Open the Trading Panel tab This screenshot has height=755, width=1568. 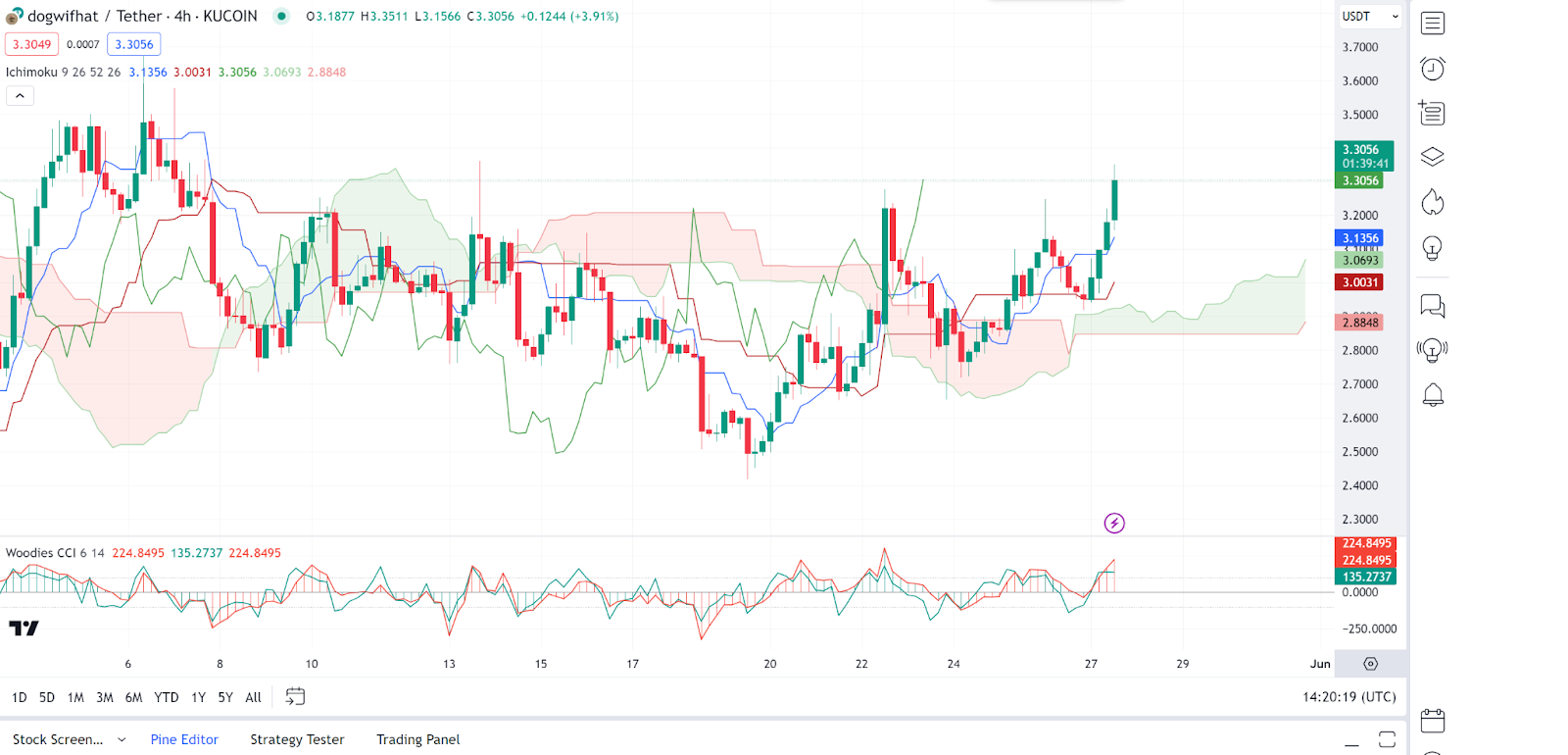tap(418, 739)
